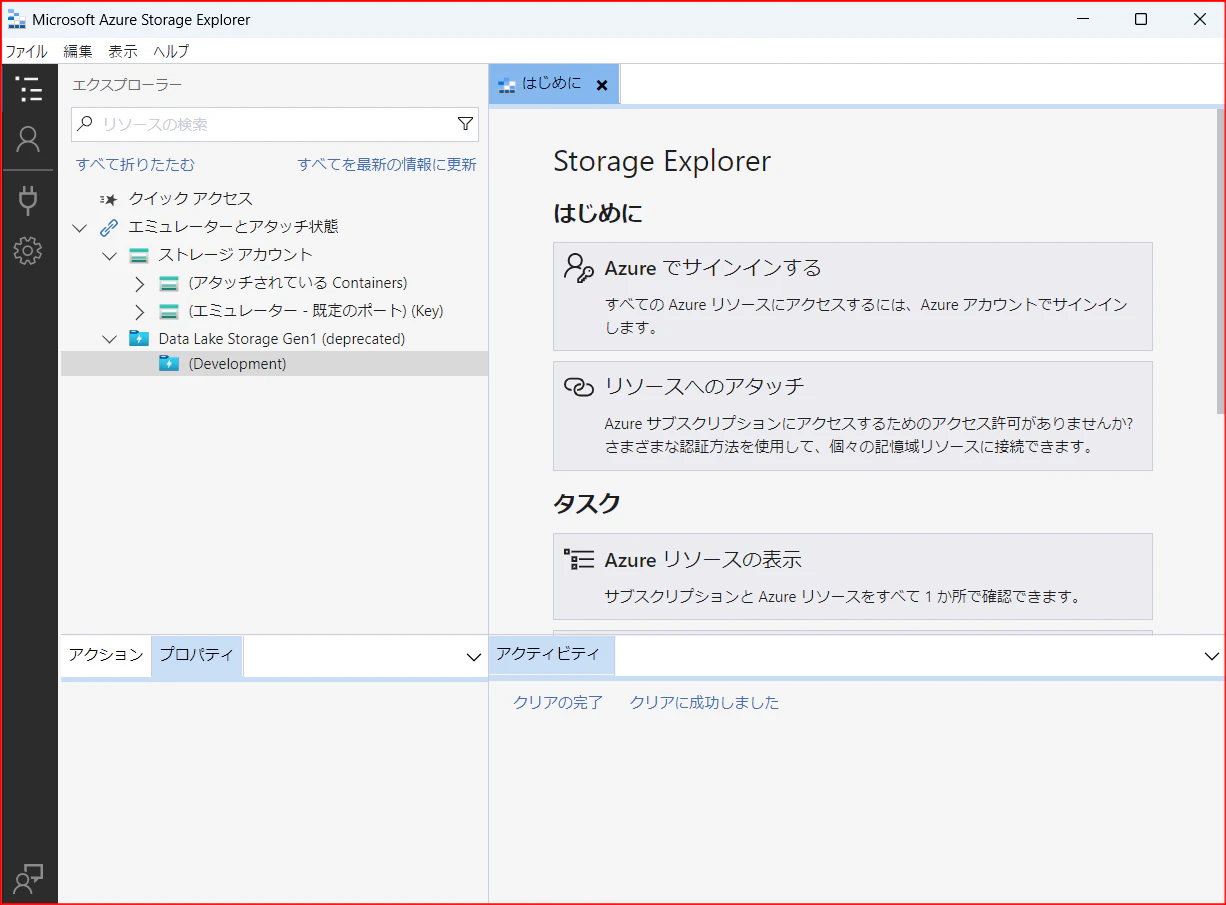Click the Azure でサインインする button
1226x905 pixels.
tap(852, 296)
